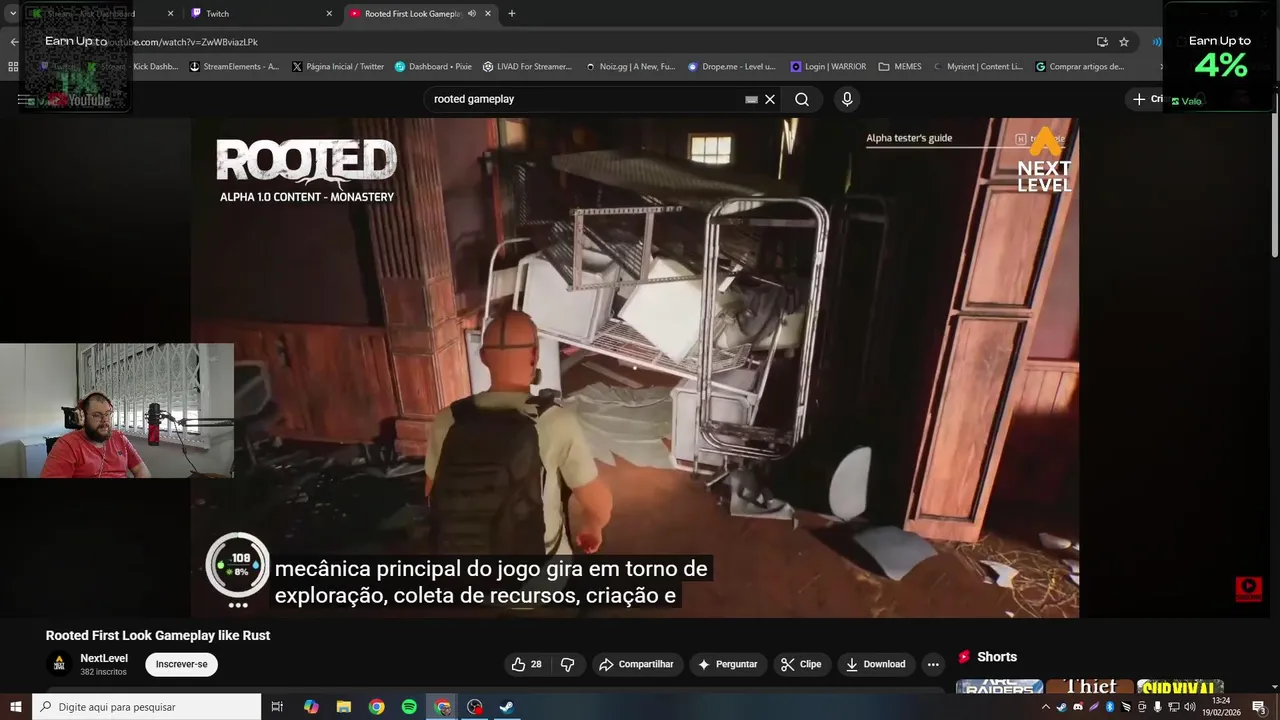Show hidden tray icons with the chevron
The image size is (1280, 720).
tap(1046, 707)
